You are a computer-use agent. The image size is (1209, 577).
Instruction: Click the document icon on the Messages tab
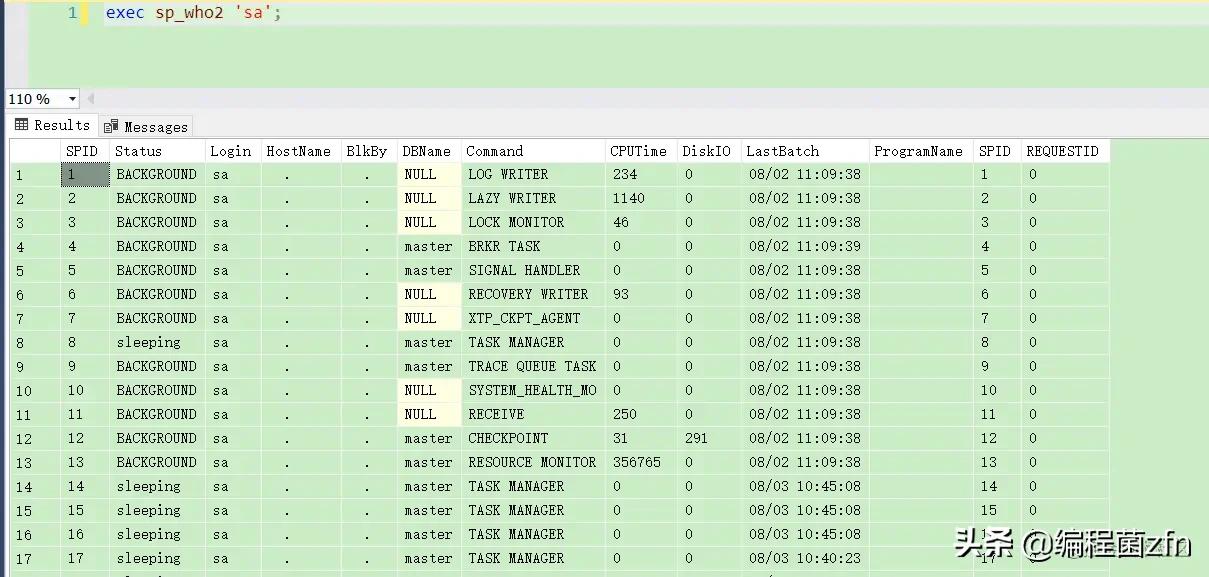109,126
